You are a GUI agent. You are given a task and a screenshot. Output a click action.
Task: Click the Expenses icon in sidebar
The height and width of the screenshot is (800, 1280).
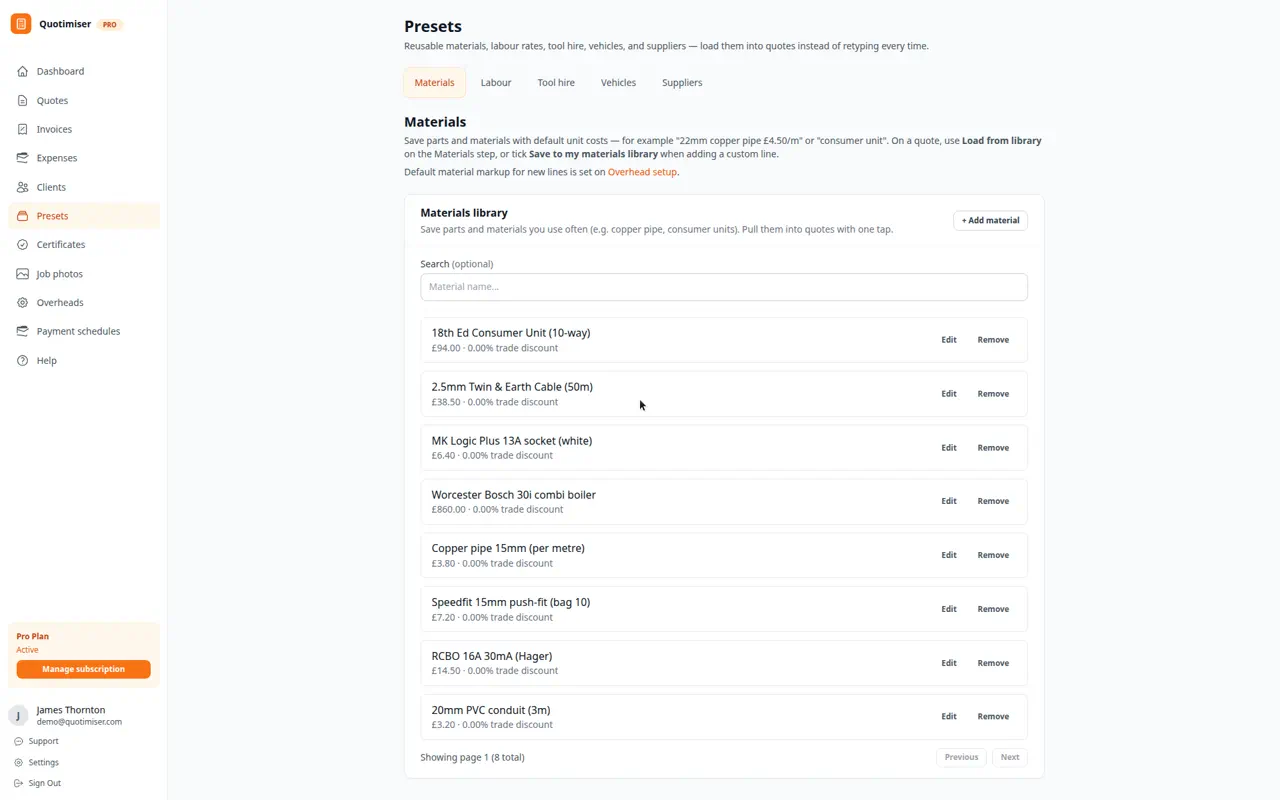(23, 158)
